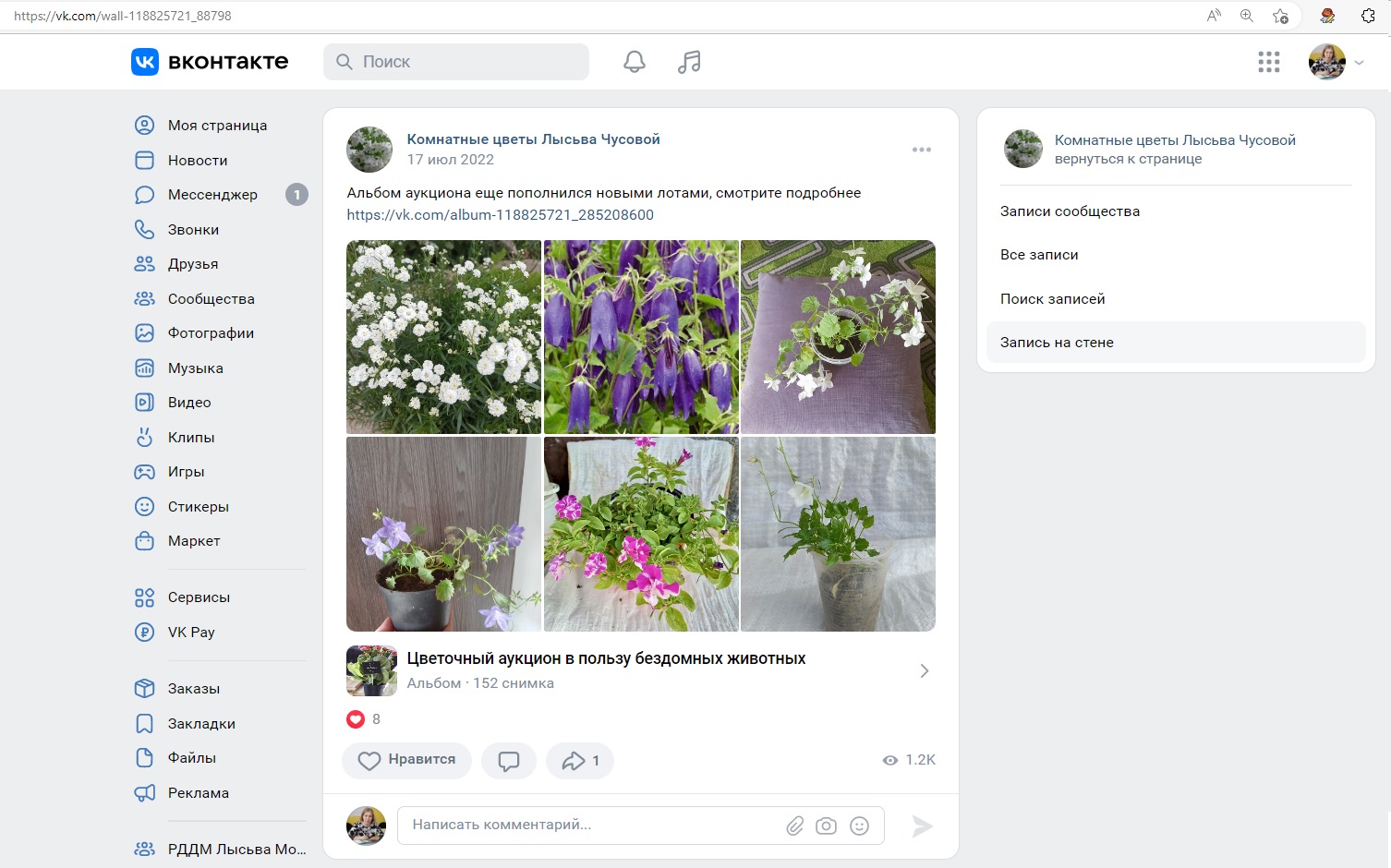The height and width of the screenshot is (868, 1391).
Task: Open the vk.com album link in post
Action: coord(500,215)
